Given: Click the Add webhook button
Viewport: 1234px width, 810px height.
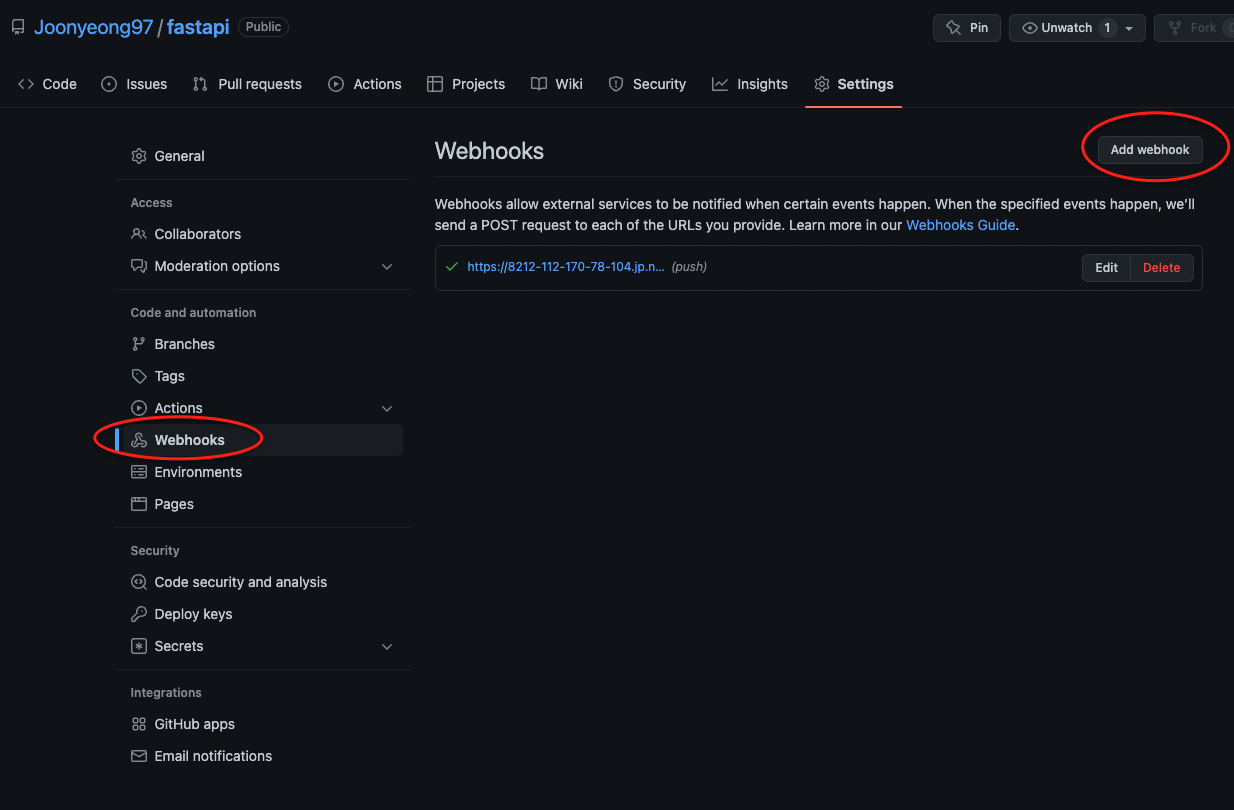Looking at the screenshot, I should (1150, 150).
